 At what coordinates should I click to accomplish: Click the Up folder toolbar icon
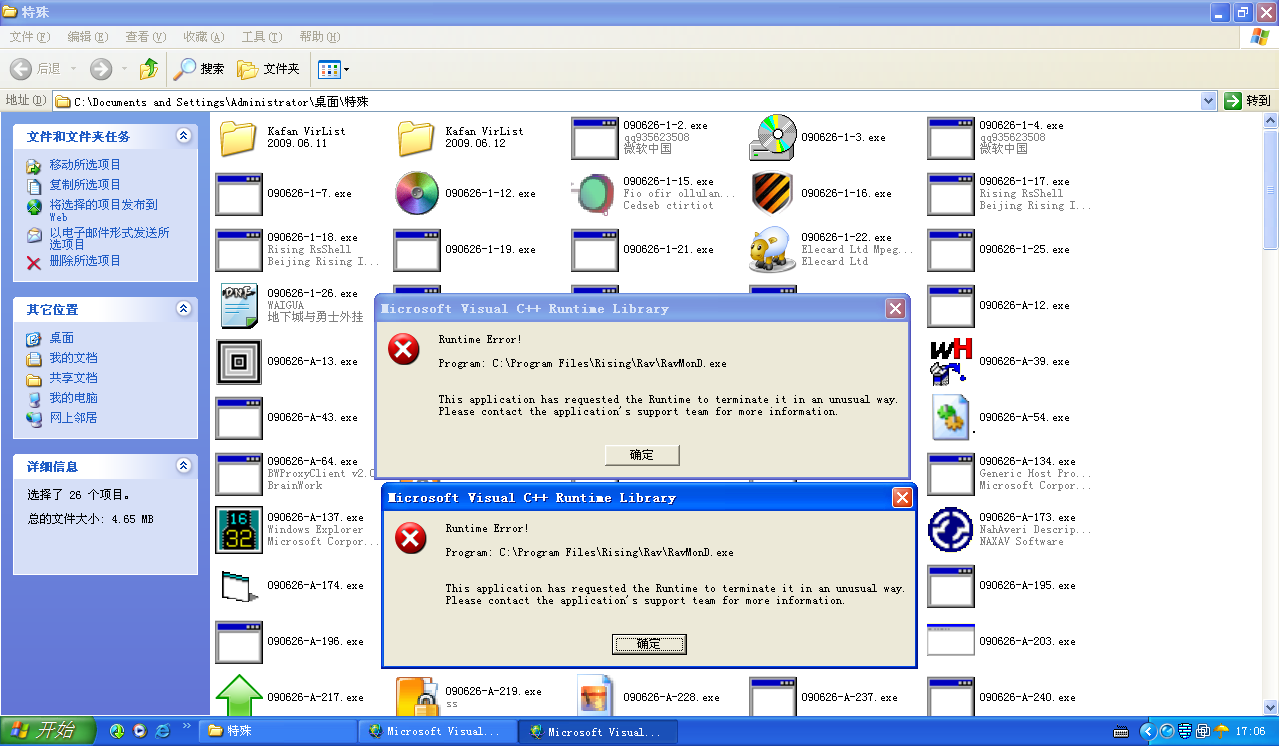point(149,69)
